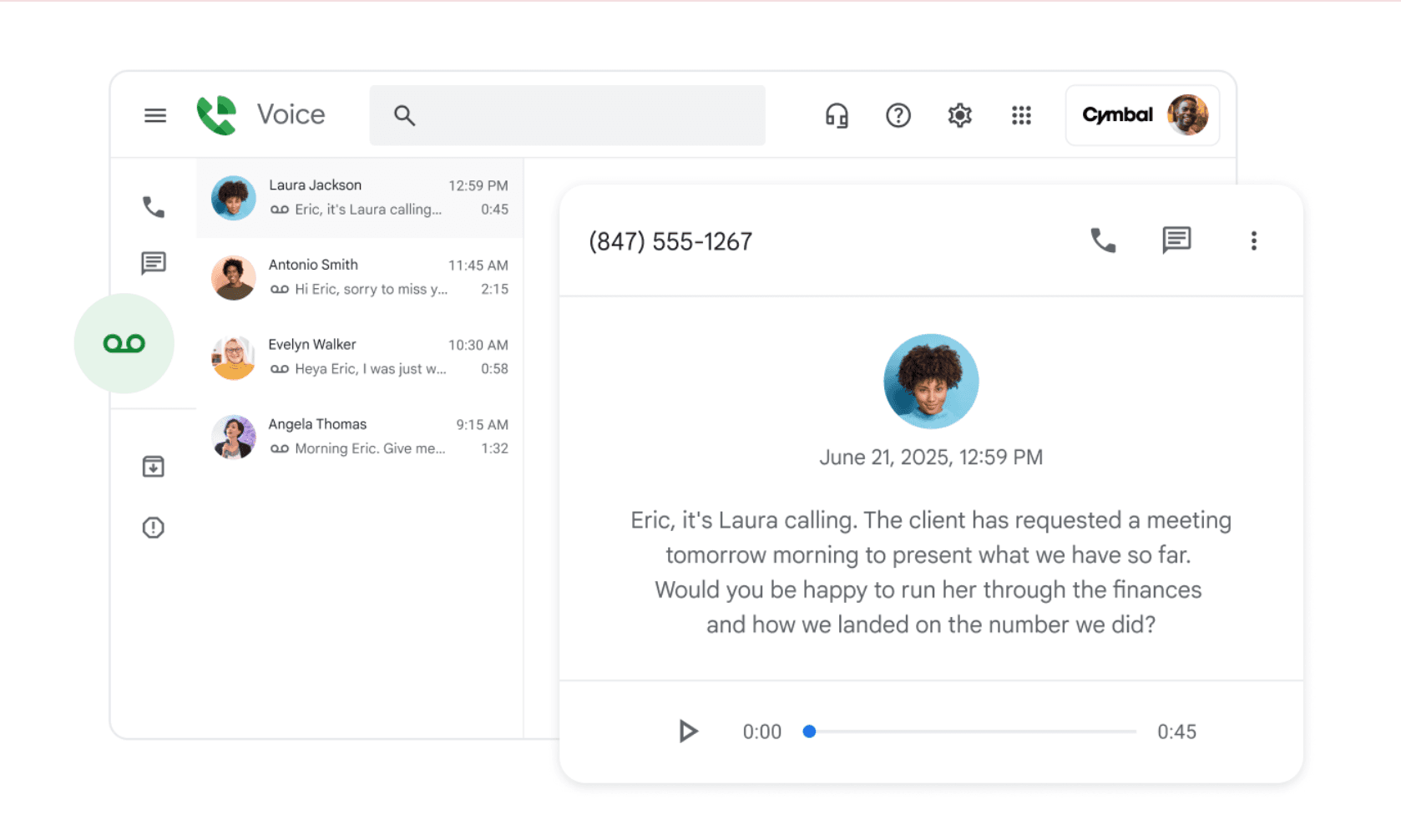Call (847) 555-1267 using the phone icon
Viewport: 1401px width, 840px height.
tap(1104, 240)
